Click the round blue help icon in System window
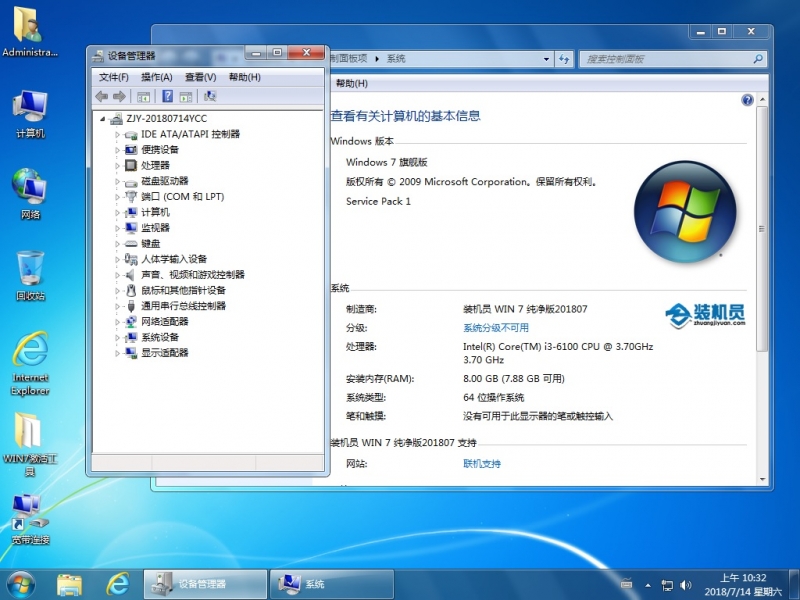The image size is (800, 600). coord(747,101)
